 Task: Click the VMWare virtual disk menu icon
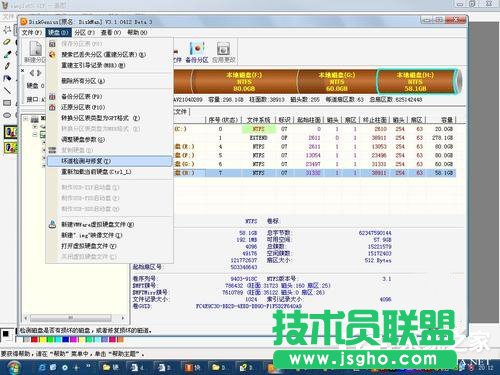pos(52,224)
